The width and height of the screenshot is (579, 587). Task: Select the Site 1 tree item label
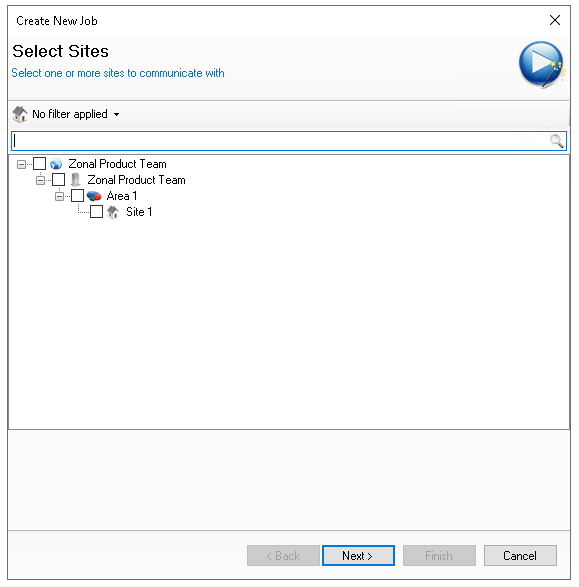pyautogui.click(x=139, y=212)
